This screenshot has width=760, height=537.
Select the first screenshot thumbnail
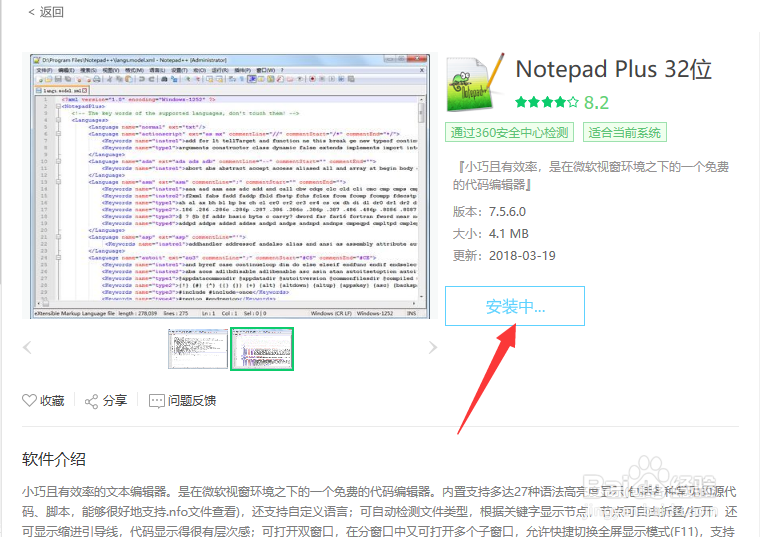click(x=198, y=348)
